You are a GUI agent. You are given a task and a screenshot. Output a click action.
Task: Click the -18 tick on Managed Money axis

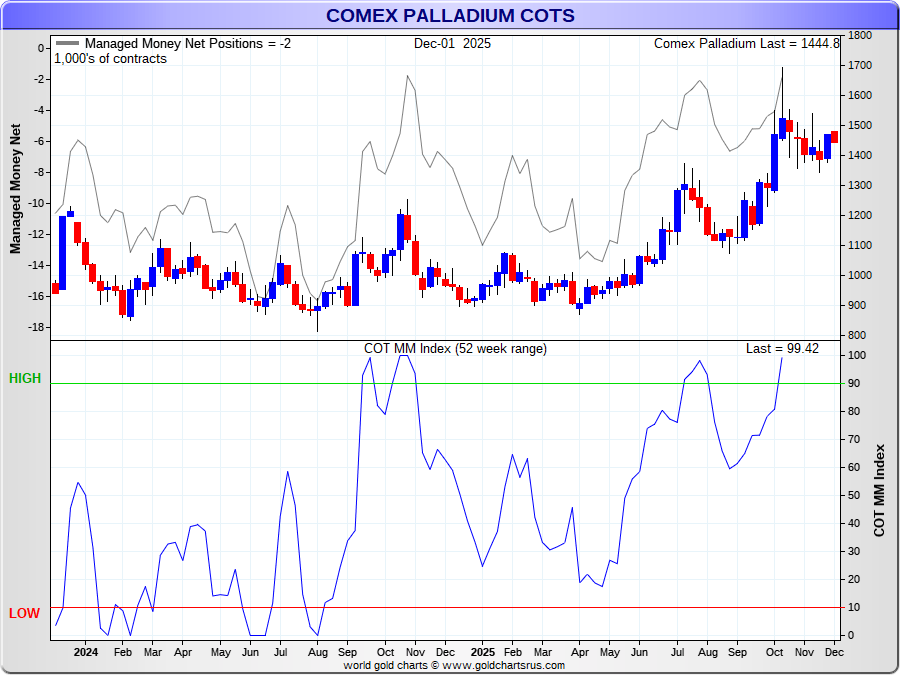click(x=36, y=327)
